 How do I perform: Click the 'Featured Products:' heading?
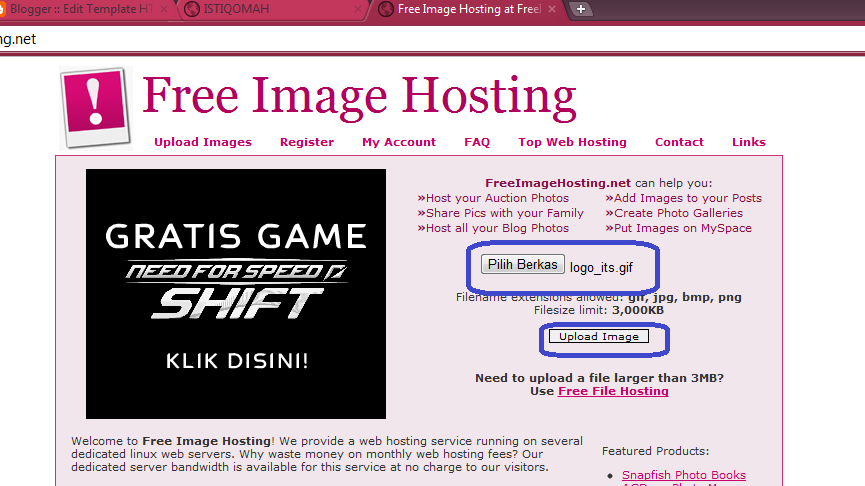click(655, 451)
